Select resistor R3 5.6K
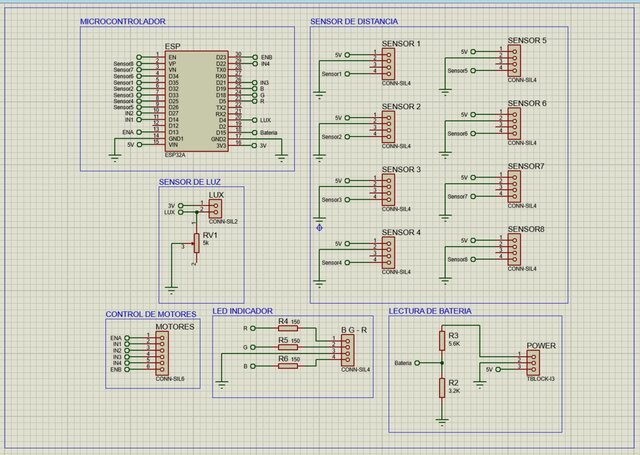Image resolution: width=640 pixels, height=455 pixels. tap(442, 341)
